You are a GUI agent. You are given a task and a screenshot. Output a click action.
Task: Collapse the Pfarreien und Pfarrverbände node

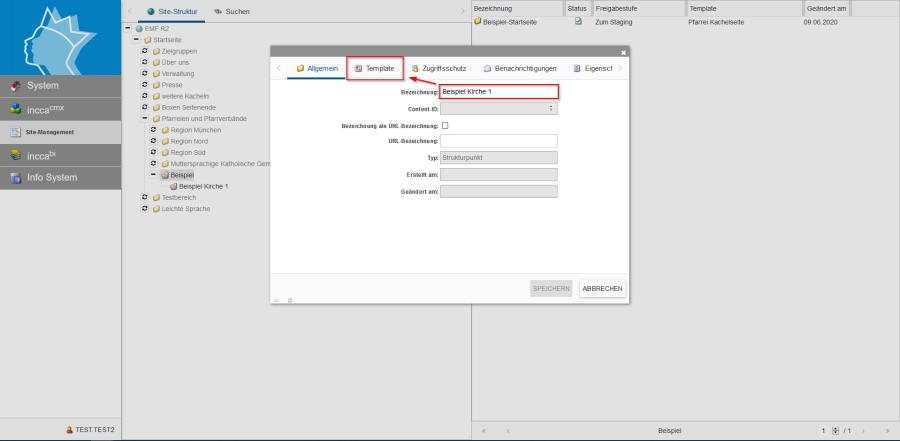(x=145, y=119)
